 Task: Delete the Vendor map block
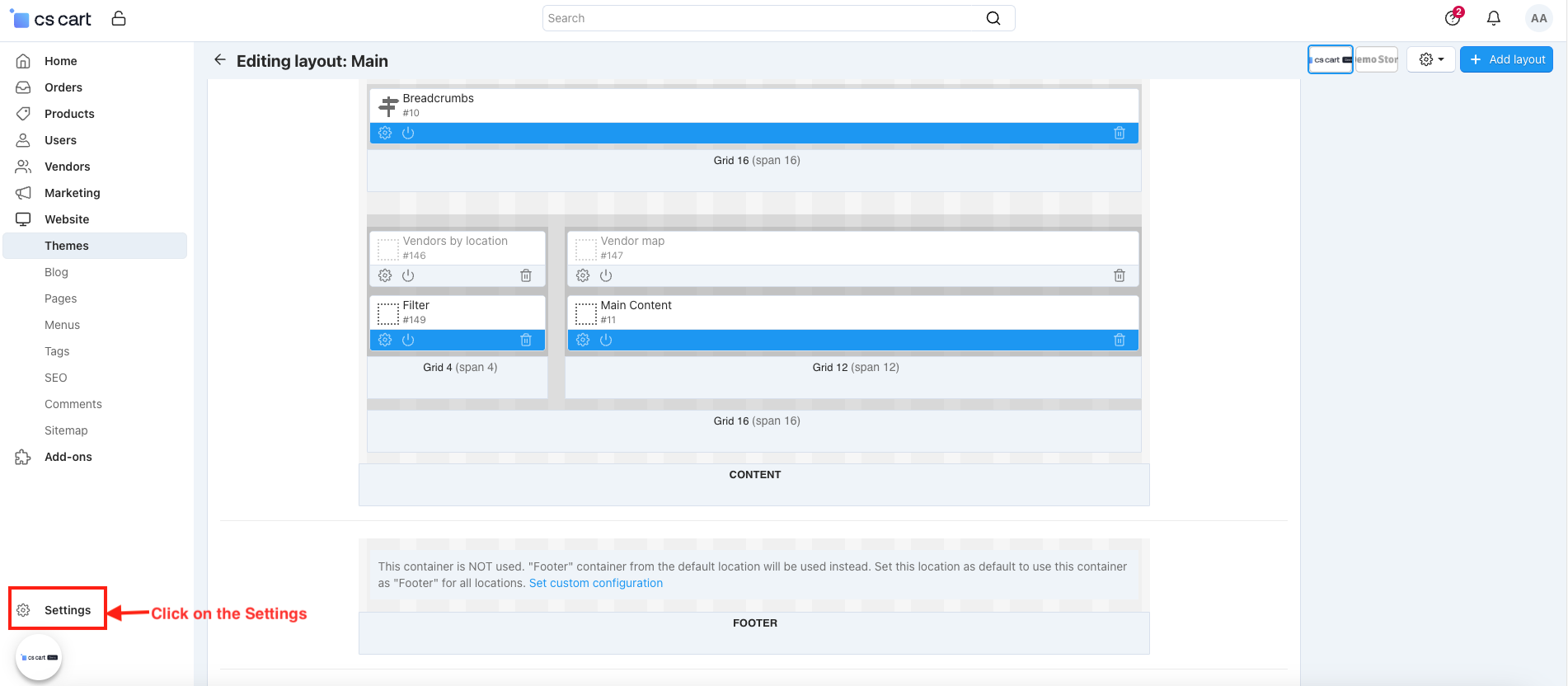1120,275
